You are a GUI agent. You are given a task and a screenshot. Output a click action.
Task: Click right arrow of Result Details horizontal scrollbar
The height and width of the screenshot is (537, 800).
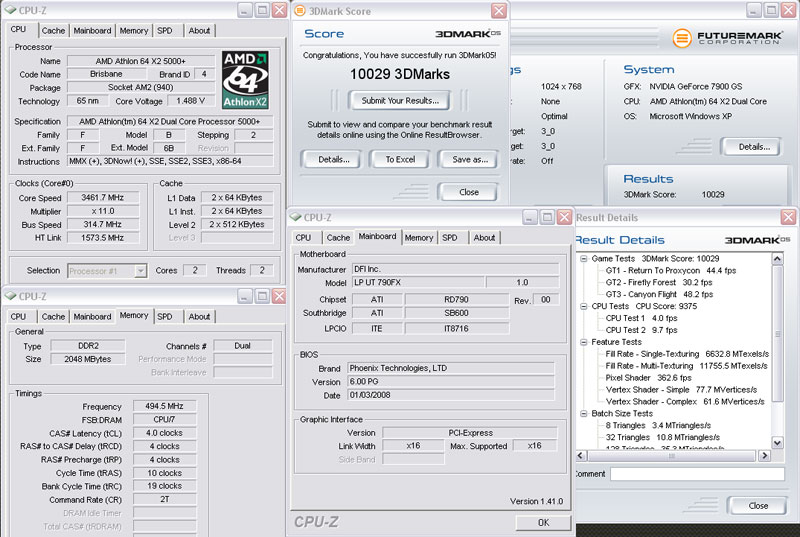click(x=764, y=455)
